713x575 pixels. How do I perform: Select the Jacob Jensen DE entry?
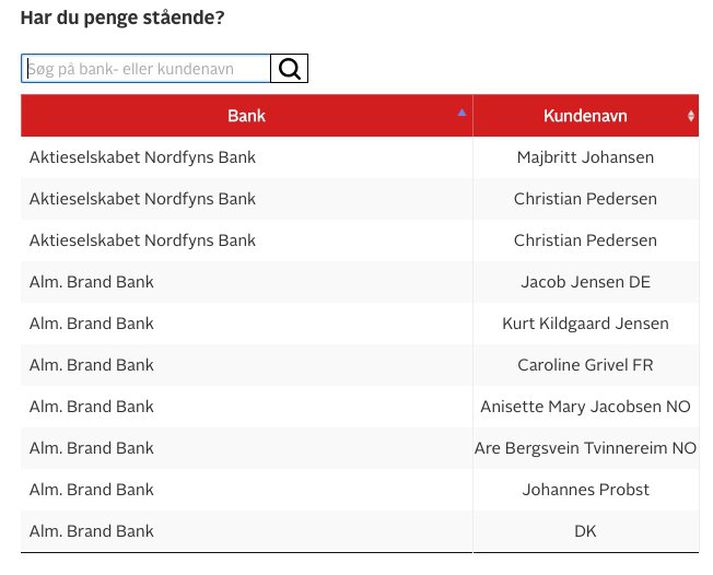(586, 282)
